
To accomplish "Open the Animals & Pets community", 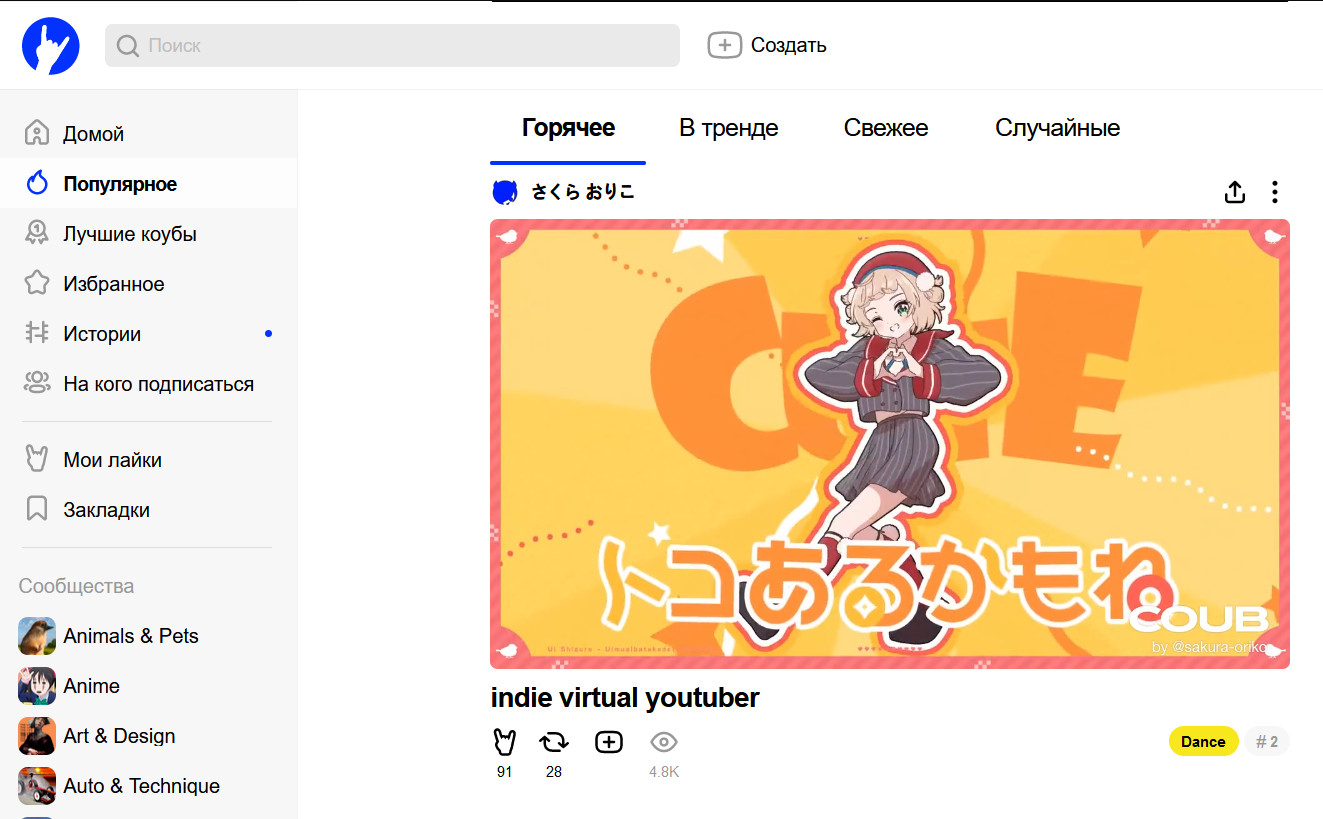I will pyautogui.click(x=130, y=636).
